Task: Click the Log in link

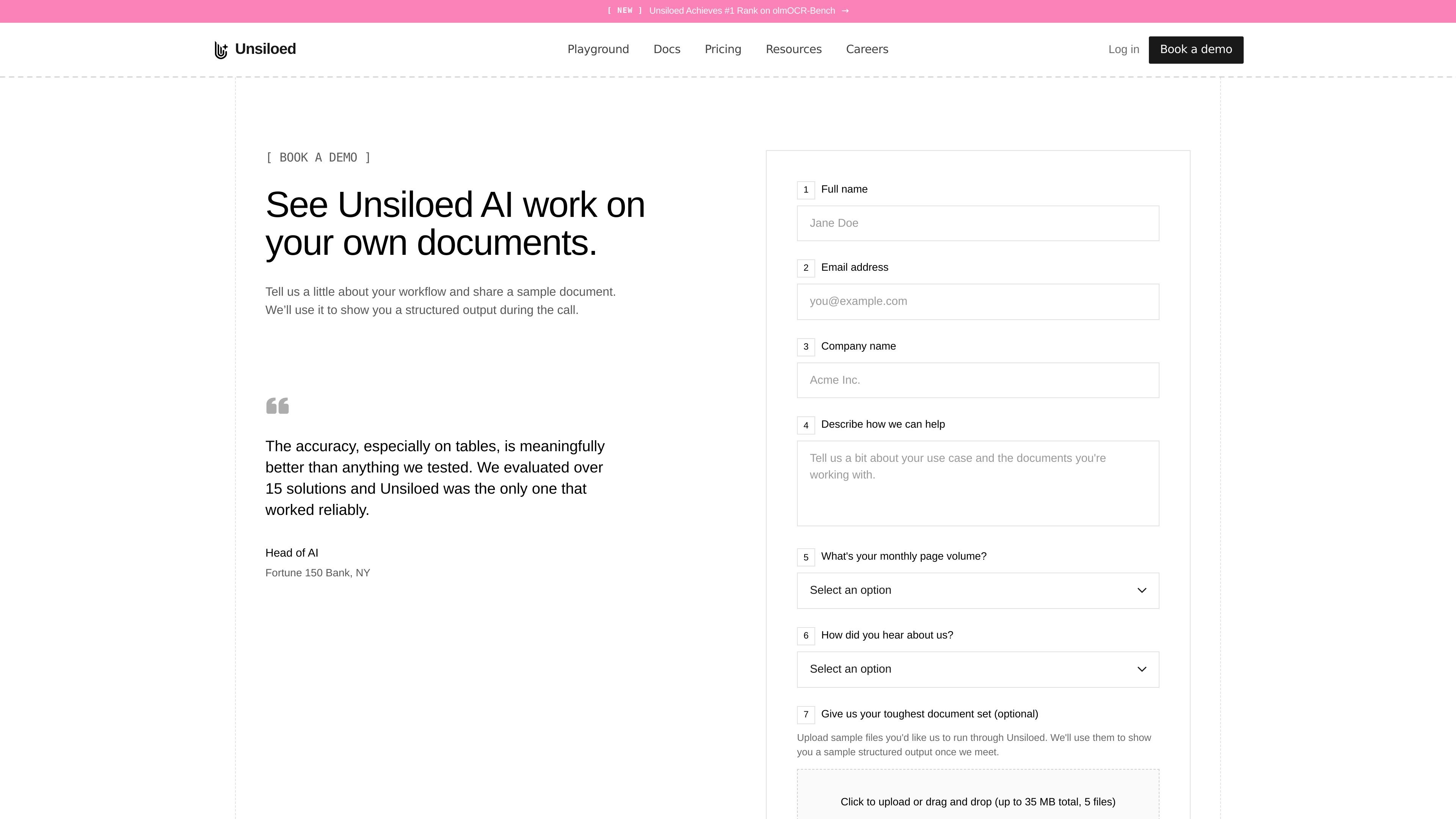Action: click(x=1123, y=49)
